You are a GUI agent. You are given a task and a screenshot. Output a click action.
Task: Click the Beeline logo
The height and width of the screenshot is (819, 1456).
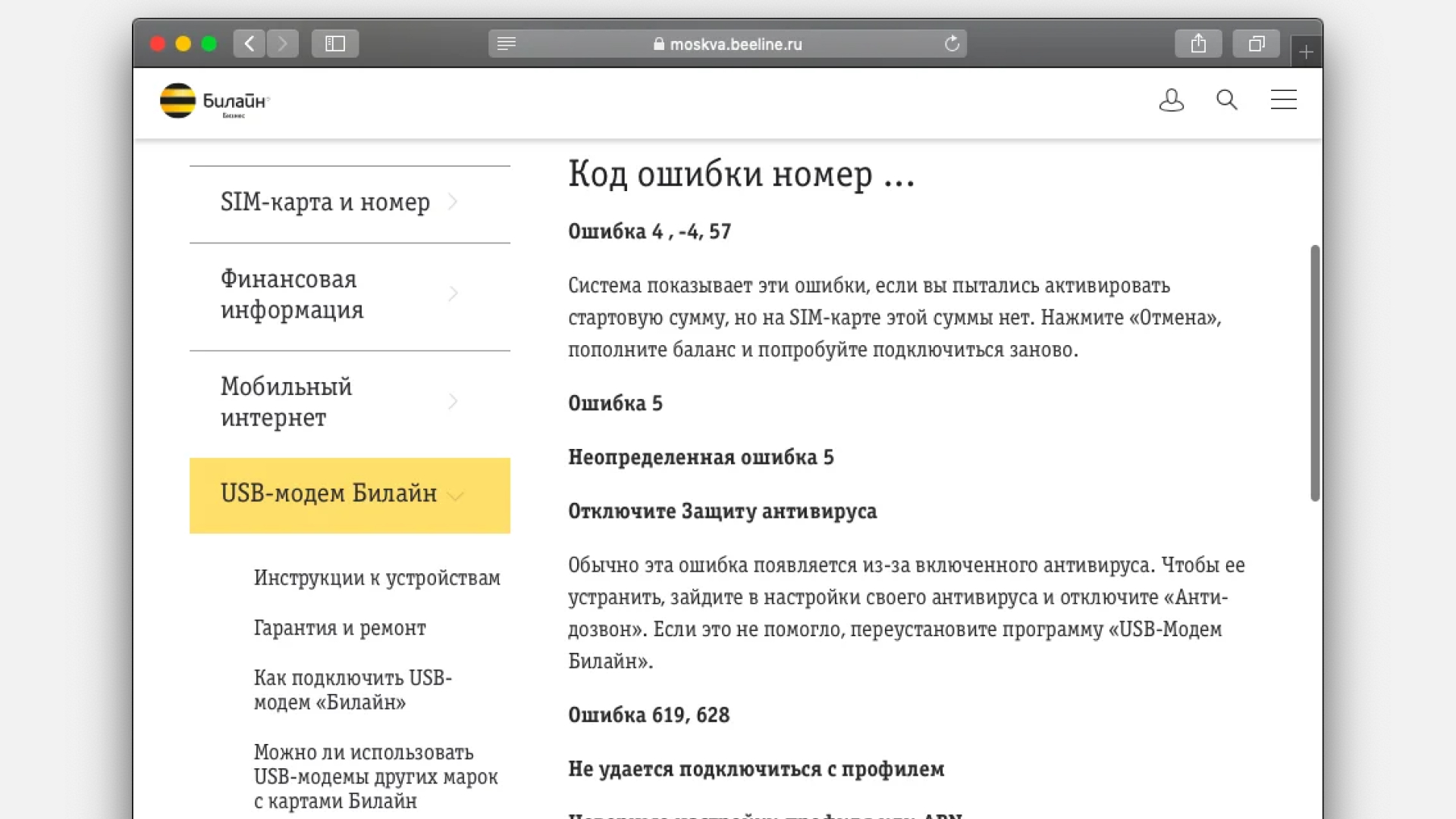215,101
